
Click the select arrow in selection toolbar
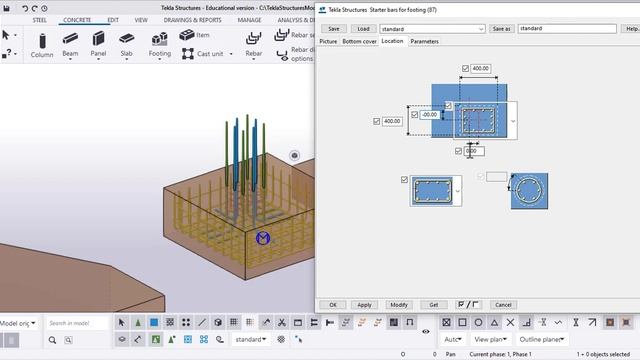[x=122, y=323]
